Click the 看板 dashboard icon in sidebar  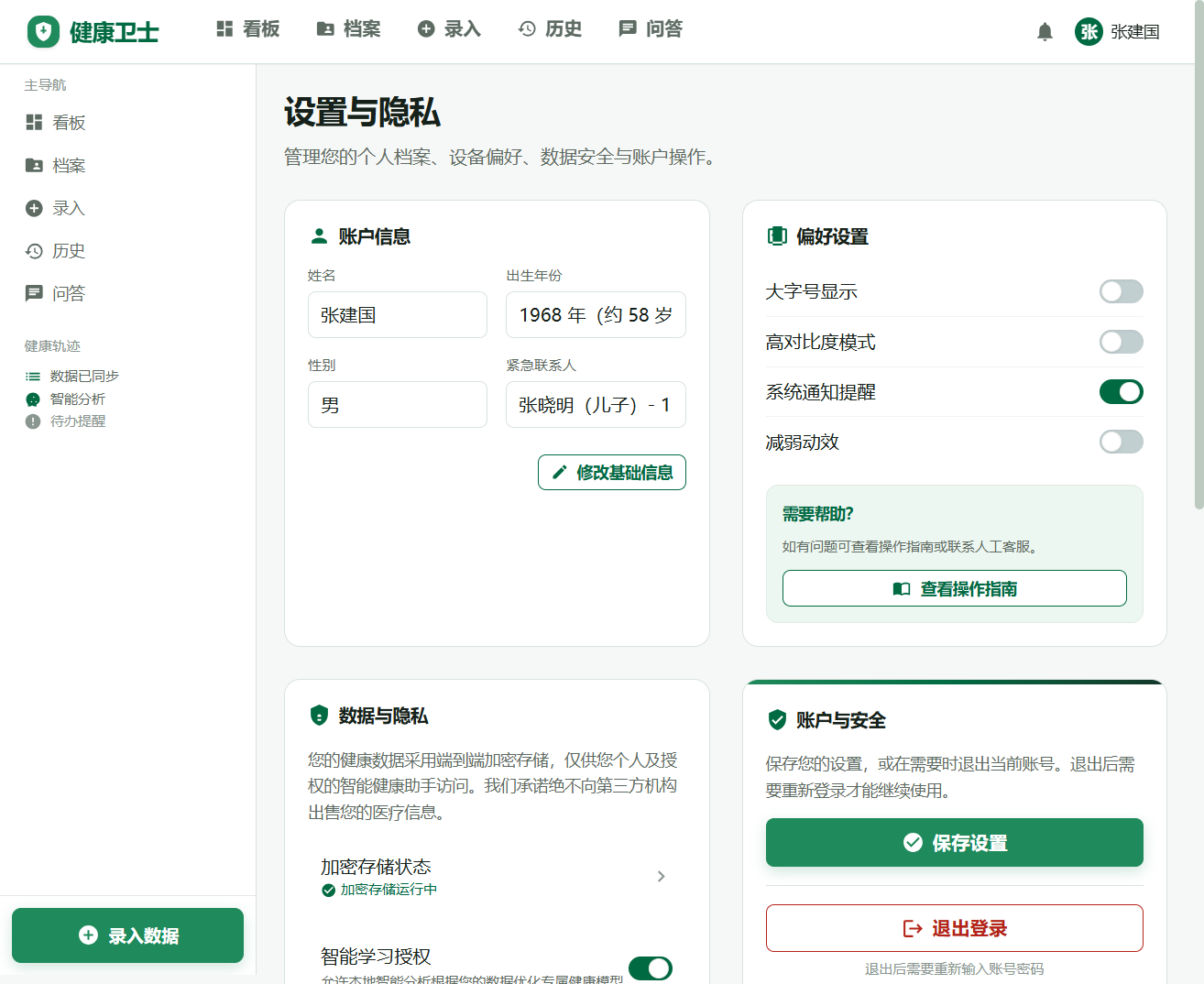(34, 122)
